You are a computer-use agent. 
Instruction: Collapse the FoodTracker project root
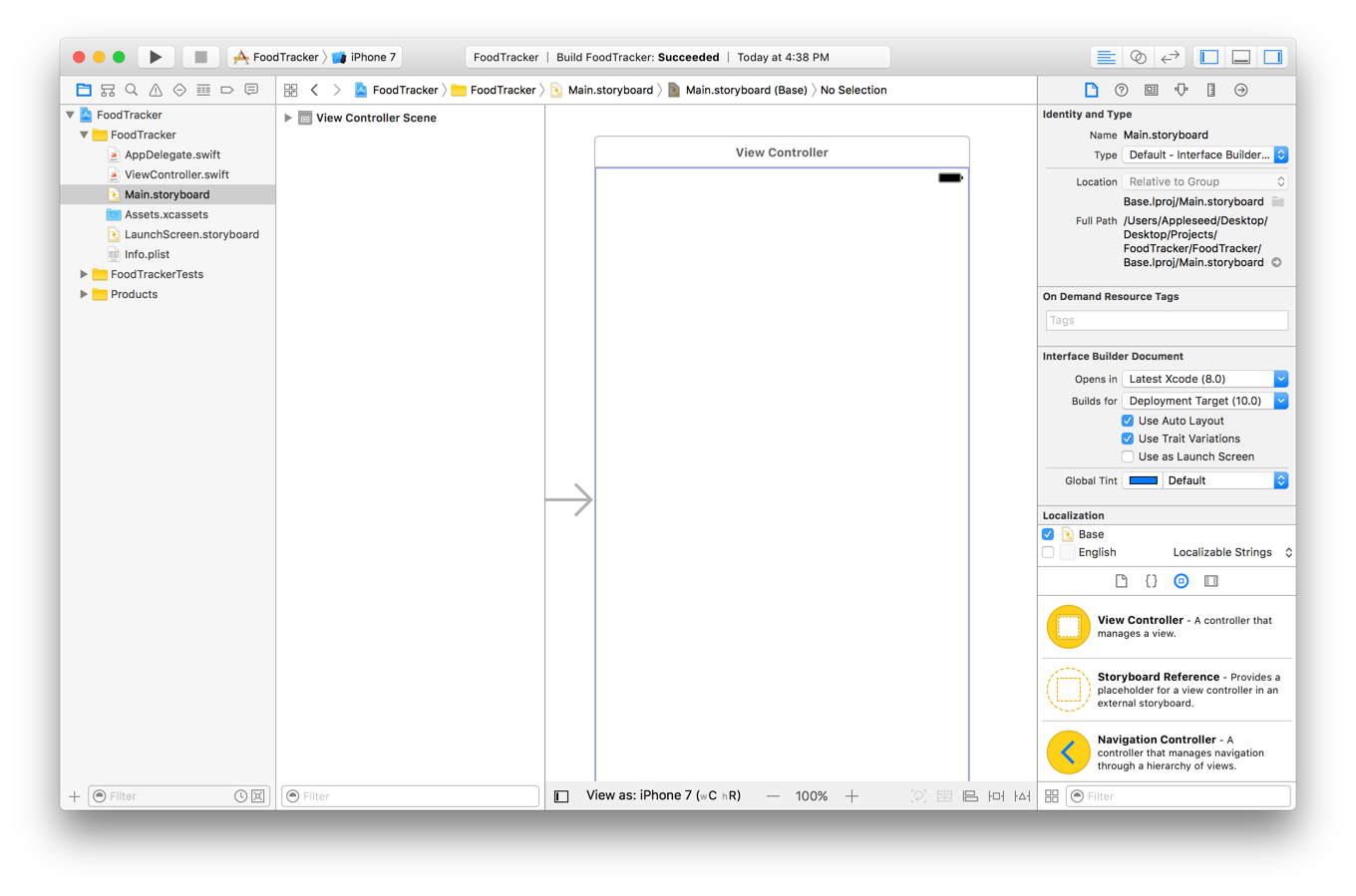[x=70, y=115]
